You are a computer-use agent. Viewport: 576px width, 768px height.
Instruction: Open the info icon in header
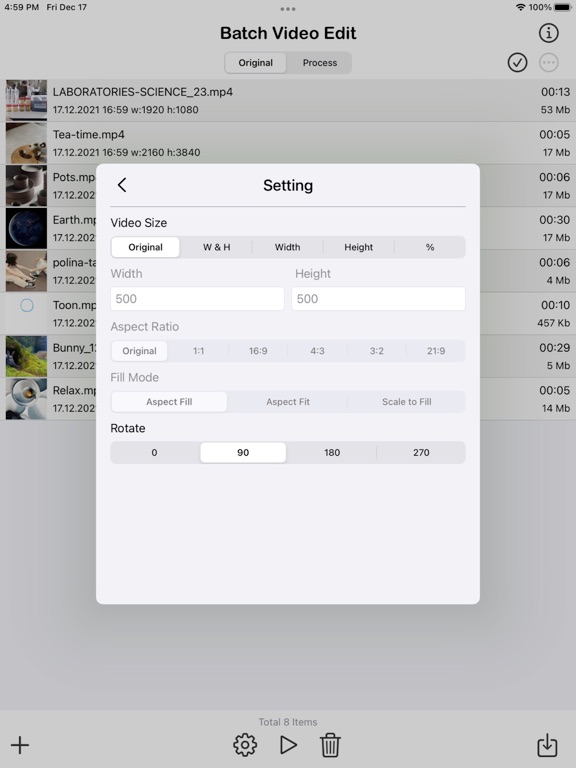coord(549,33)
